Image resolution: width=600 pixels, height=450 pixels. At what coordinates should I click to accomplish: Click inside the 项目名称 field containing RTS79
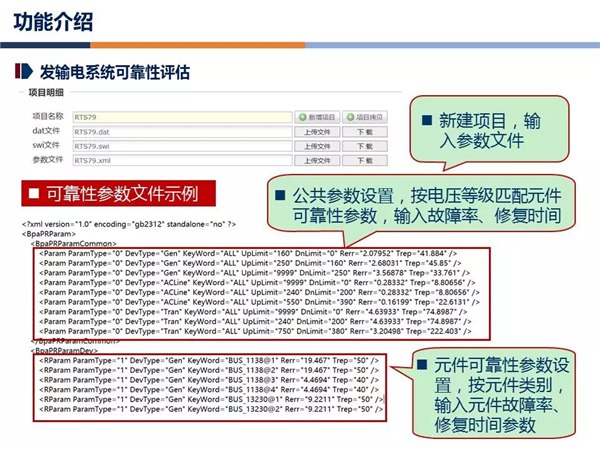point(181,117)
